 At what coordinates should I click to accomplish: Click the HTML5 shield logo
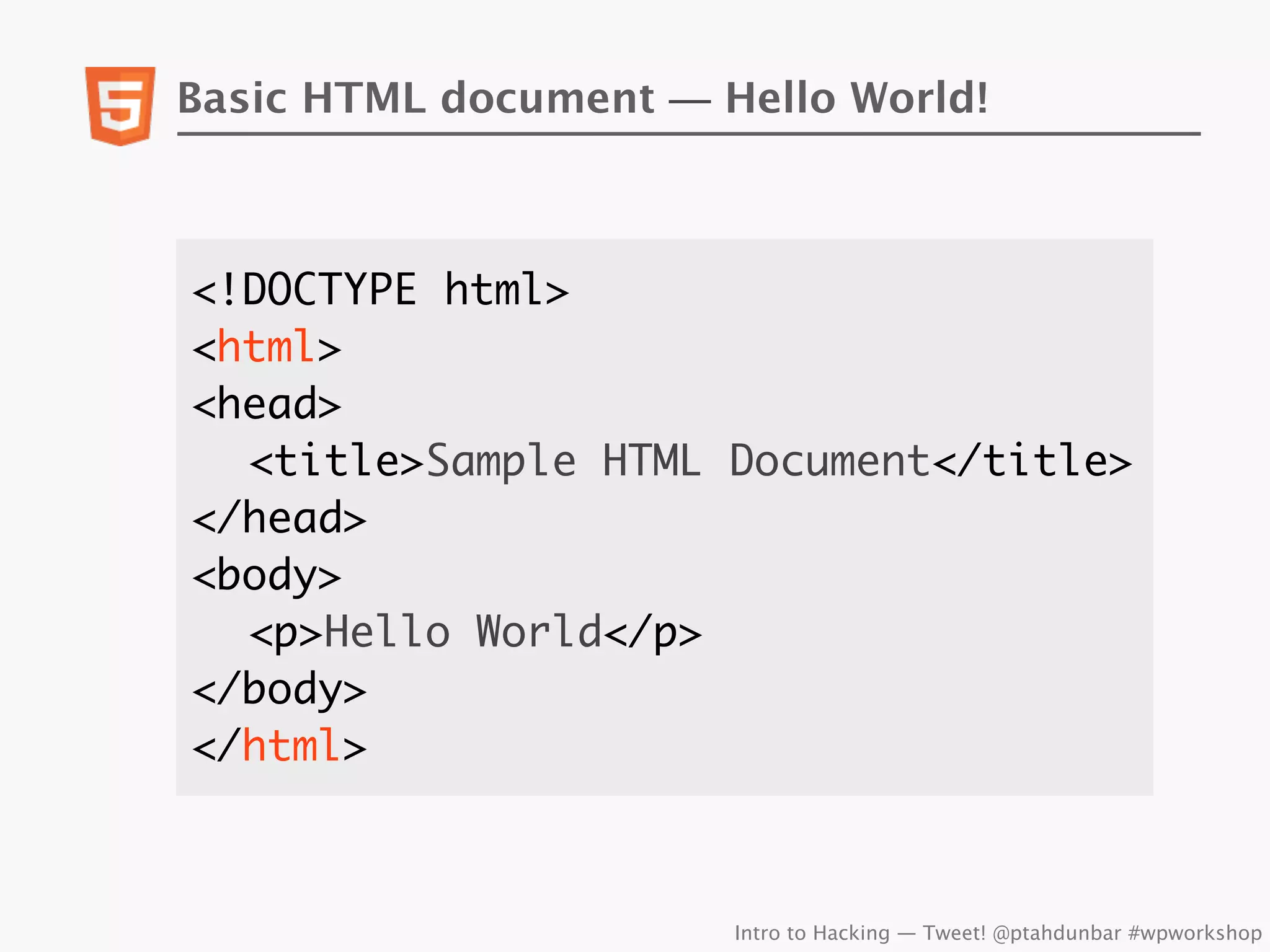tap(120, 106)
